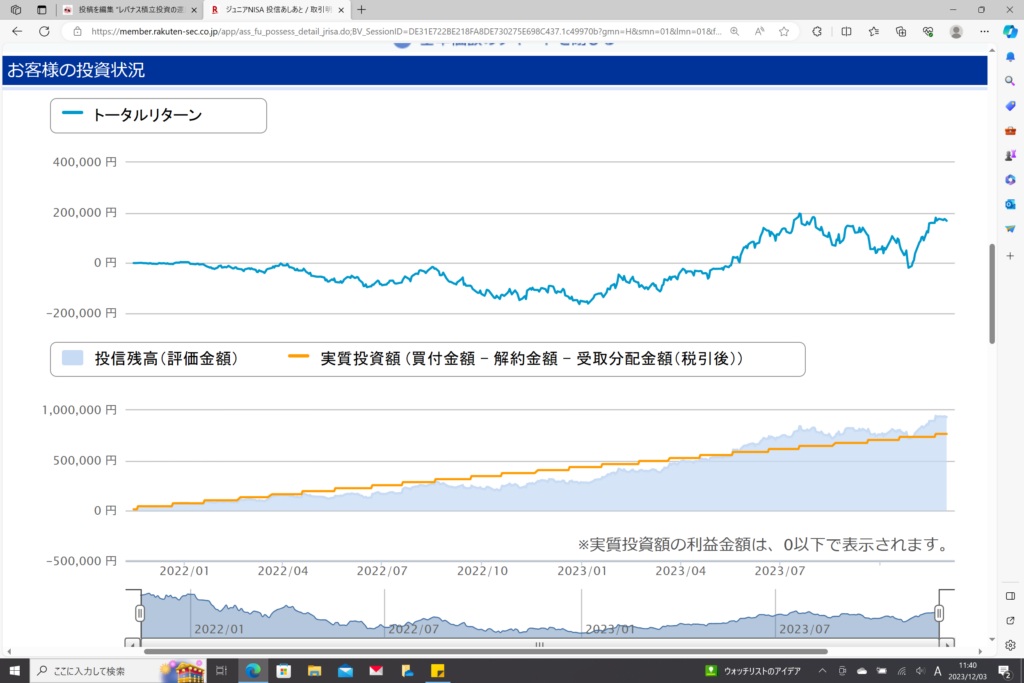This screenshot has height=683, width=1024.
Task: Expand Edge Settings and more menu
Action: [984, 31]
